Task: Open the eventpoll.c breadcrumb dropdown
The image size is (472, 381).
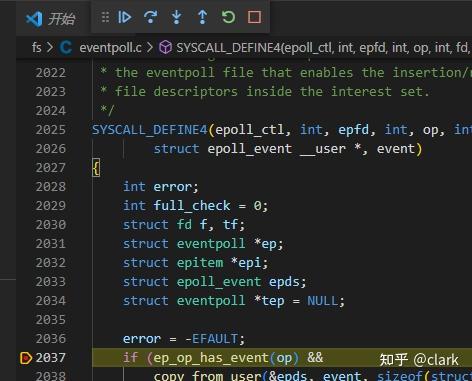Action: click(110, 48)
